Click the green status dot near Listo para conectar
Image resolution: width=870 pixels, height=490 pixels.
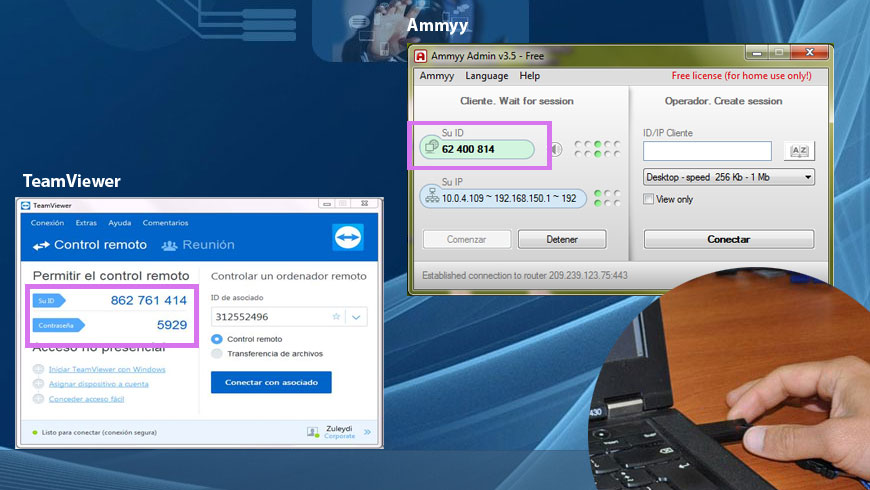35,432
